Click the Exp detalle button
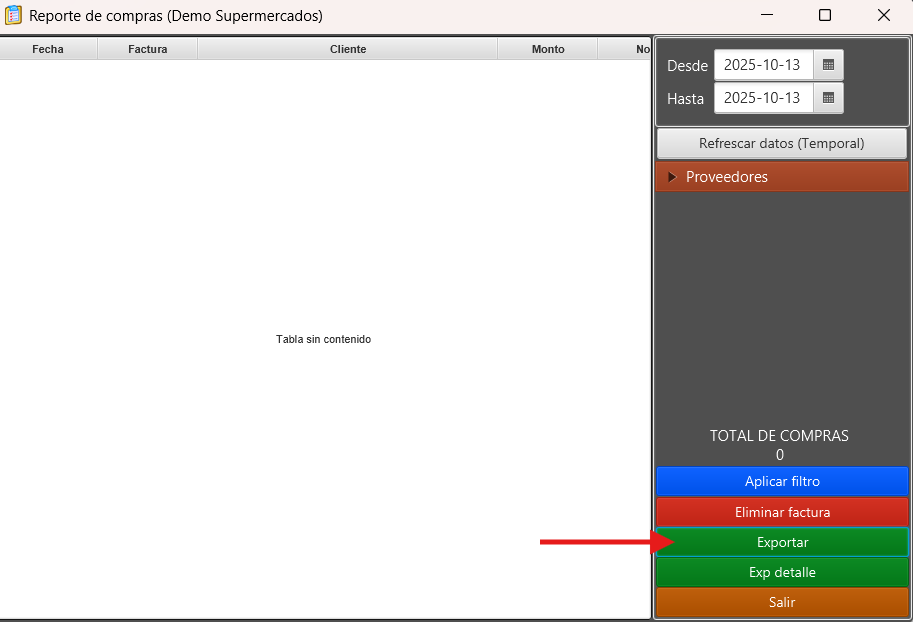 pyautogui.click(x=782, y=572)
